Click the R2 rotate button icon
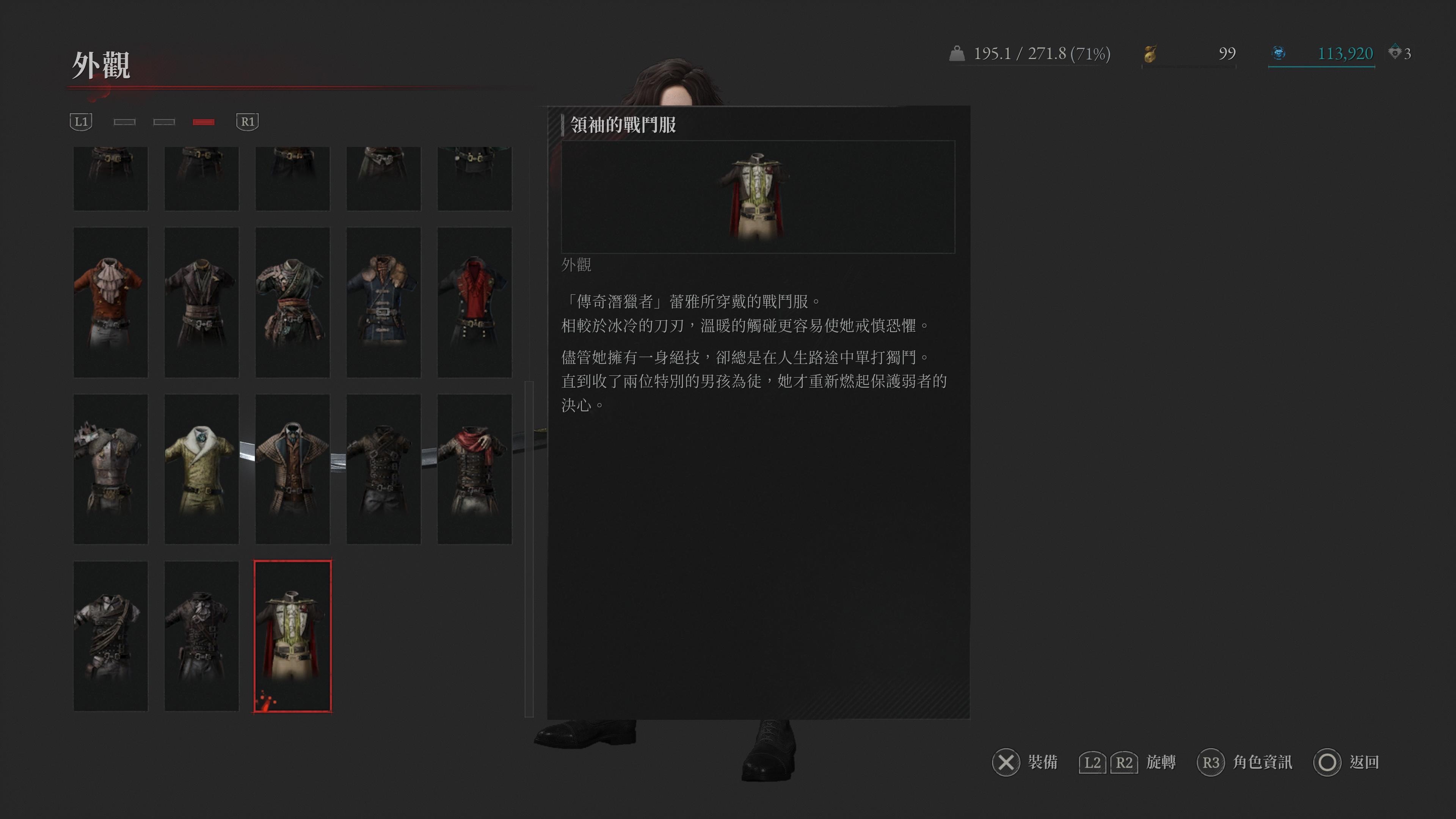 coord(1123,763)
